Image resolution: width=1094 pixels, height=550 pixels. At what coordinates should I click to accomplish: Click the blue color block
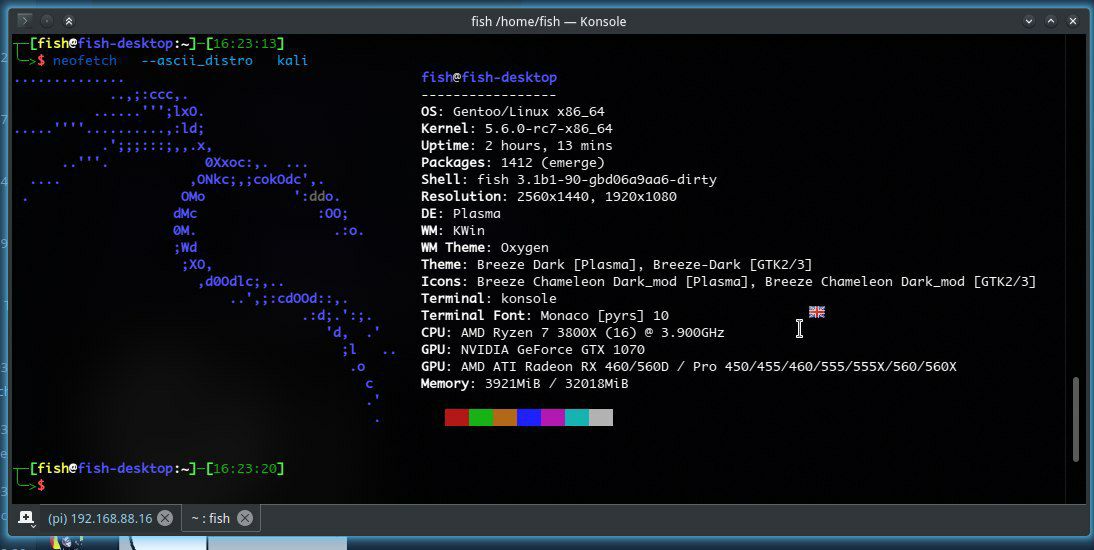(529, 417)
